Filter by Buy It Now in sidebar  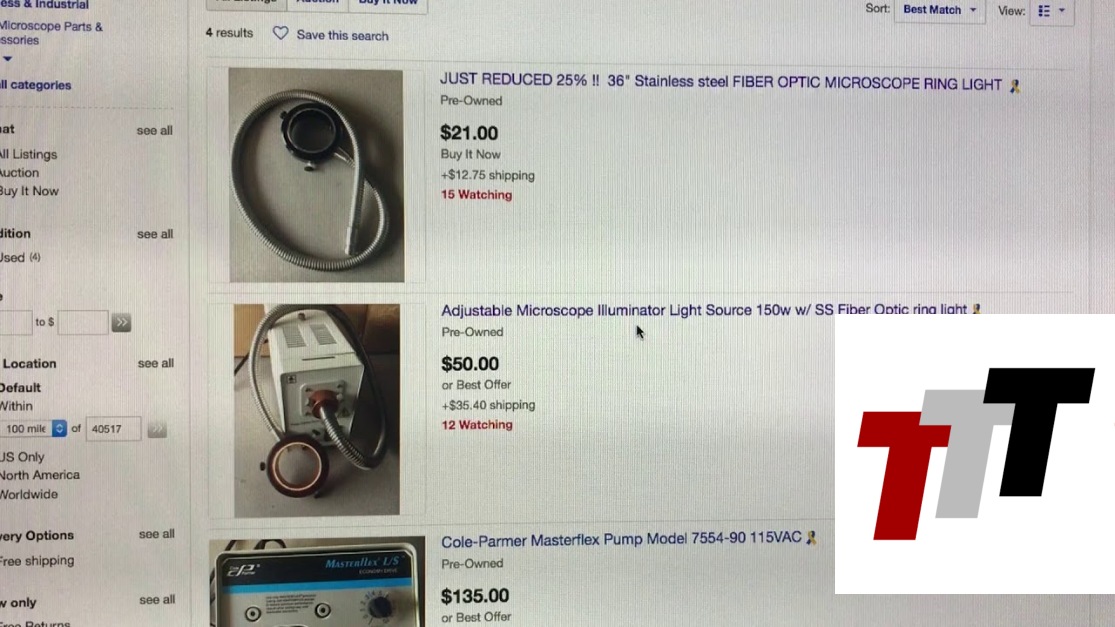29,191
